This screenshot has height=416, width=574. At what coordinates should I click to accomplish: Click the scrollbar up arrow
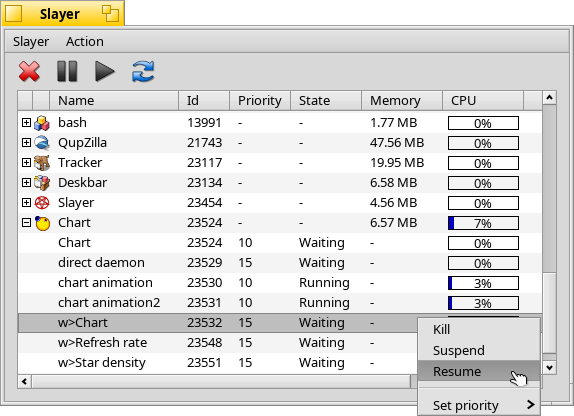(x=549, y=97)
